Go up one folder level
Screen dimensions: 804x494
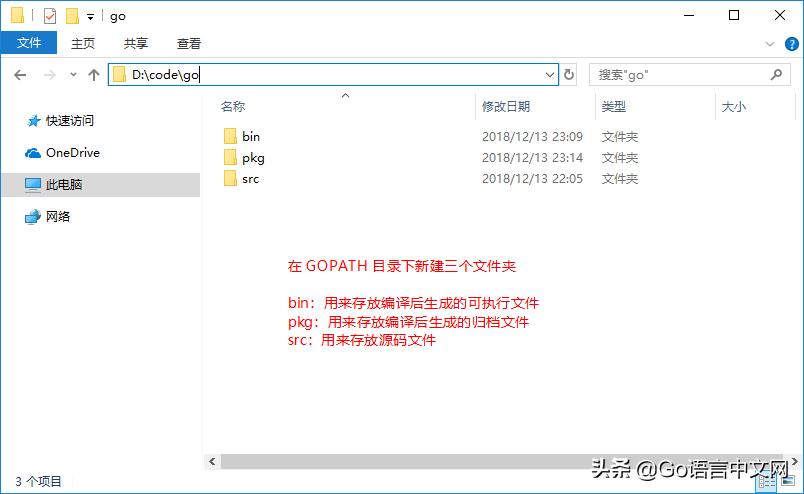(x=93, y=75)
